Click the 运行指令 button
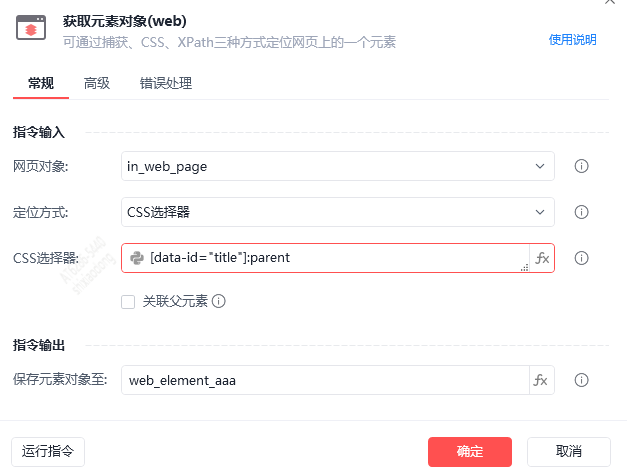The width and height of the screenshot is (627, 476). point(48,451)
